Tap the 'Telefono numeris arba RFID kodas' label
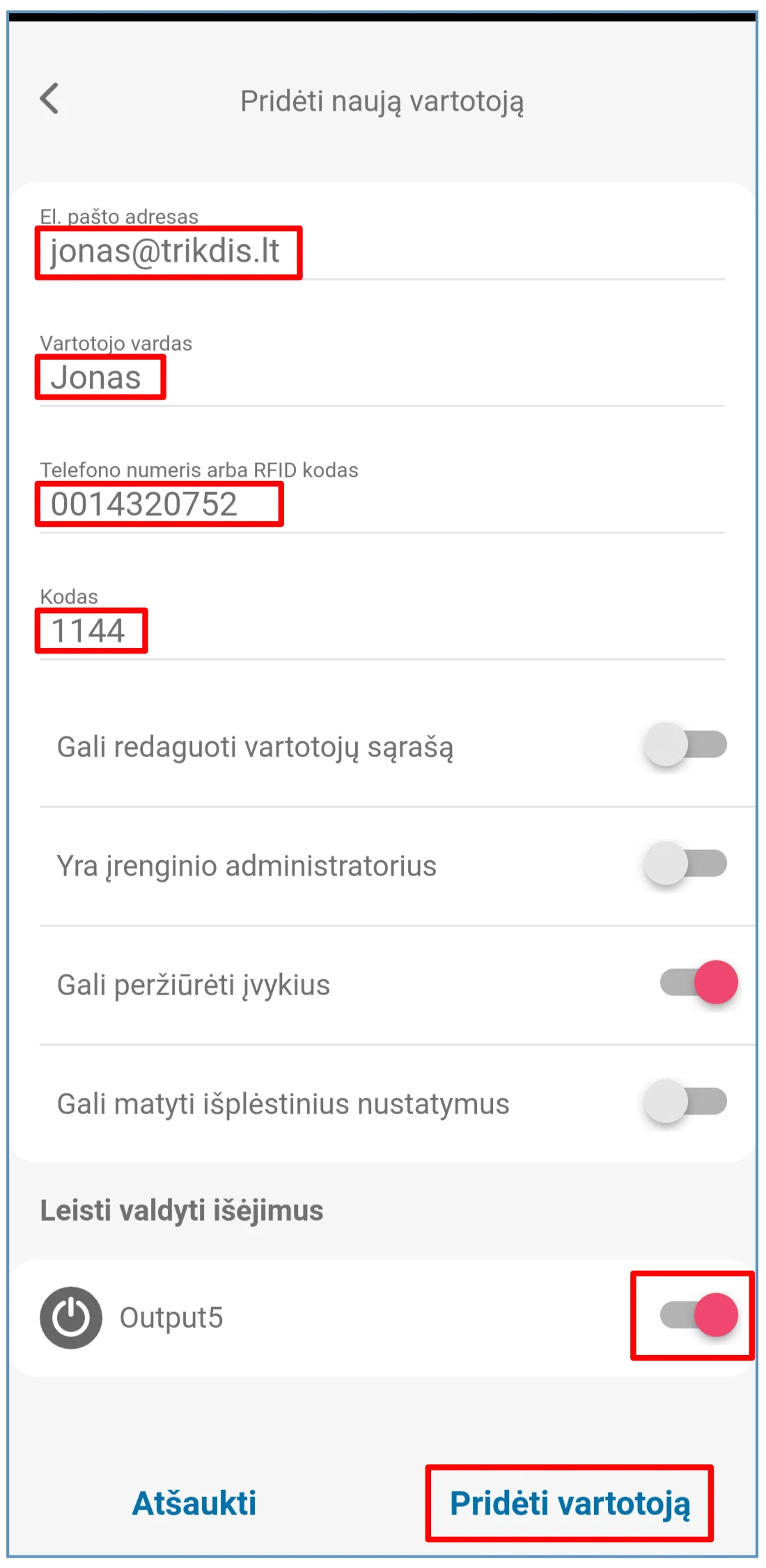This screenshot has width=766, height=1568. (199, 470)
